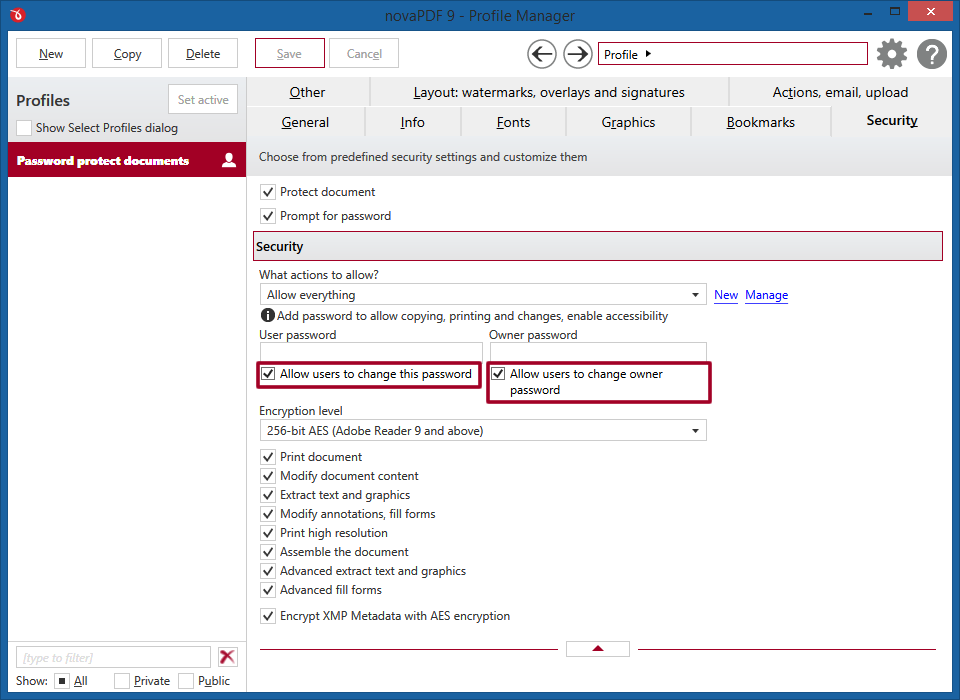The image size is (960, 700).
Task: Uncheck Allow users to change this password
Action: click(x=268, y=374)
